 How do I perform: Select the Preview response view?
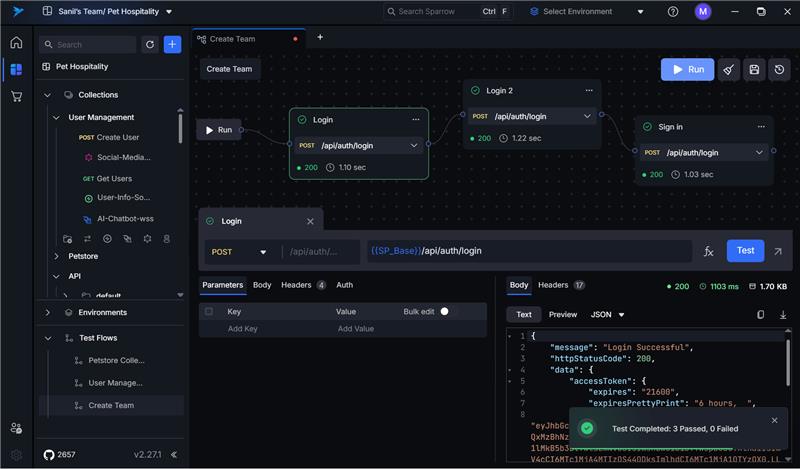[563, 315]
